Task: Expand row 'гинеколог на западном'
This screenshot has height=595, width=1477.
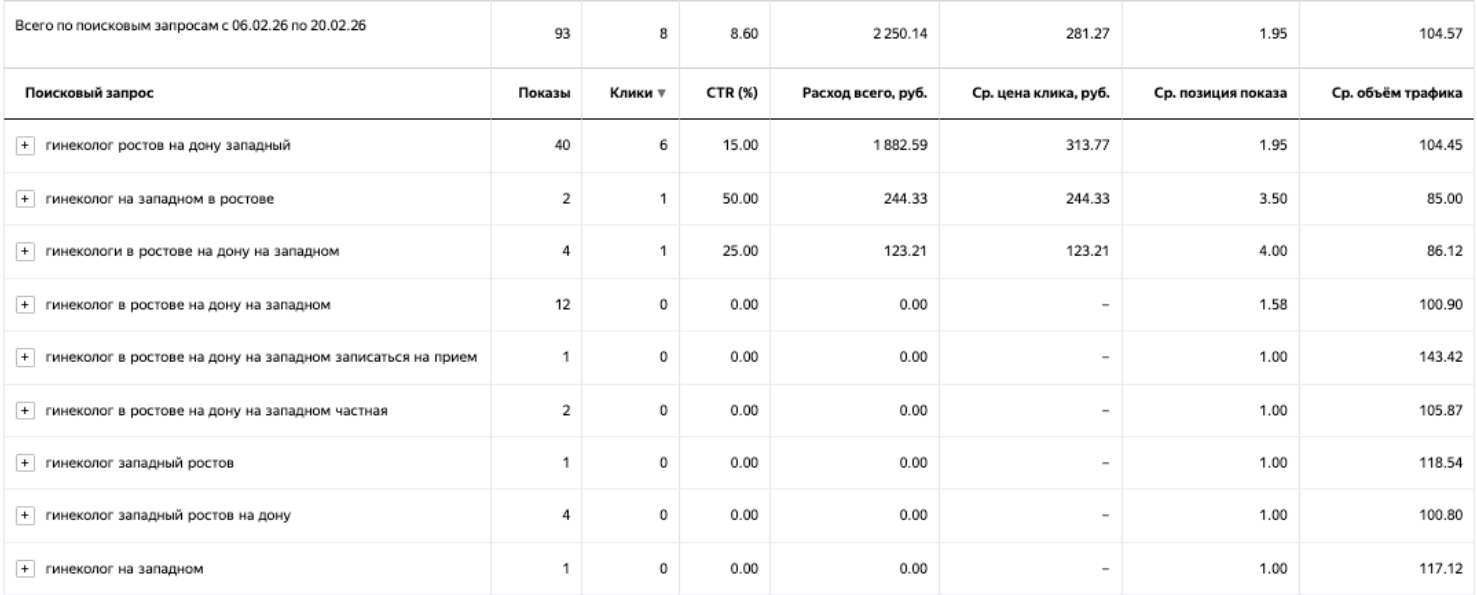Action: click(24, 570)
